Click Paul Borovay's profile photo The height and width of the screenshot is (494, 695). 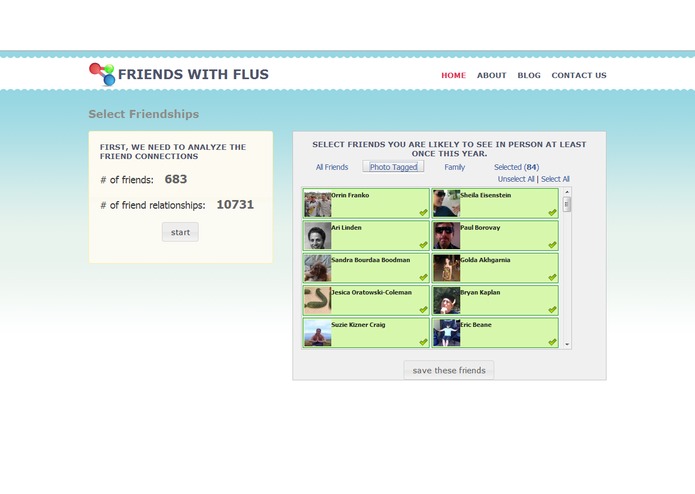coord(446,236)
